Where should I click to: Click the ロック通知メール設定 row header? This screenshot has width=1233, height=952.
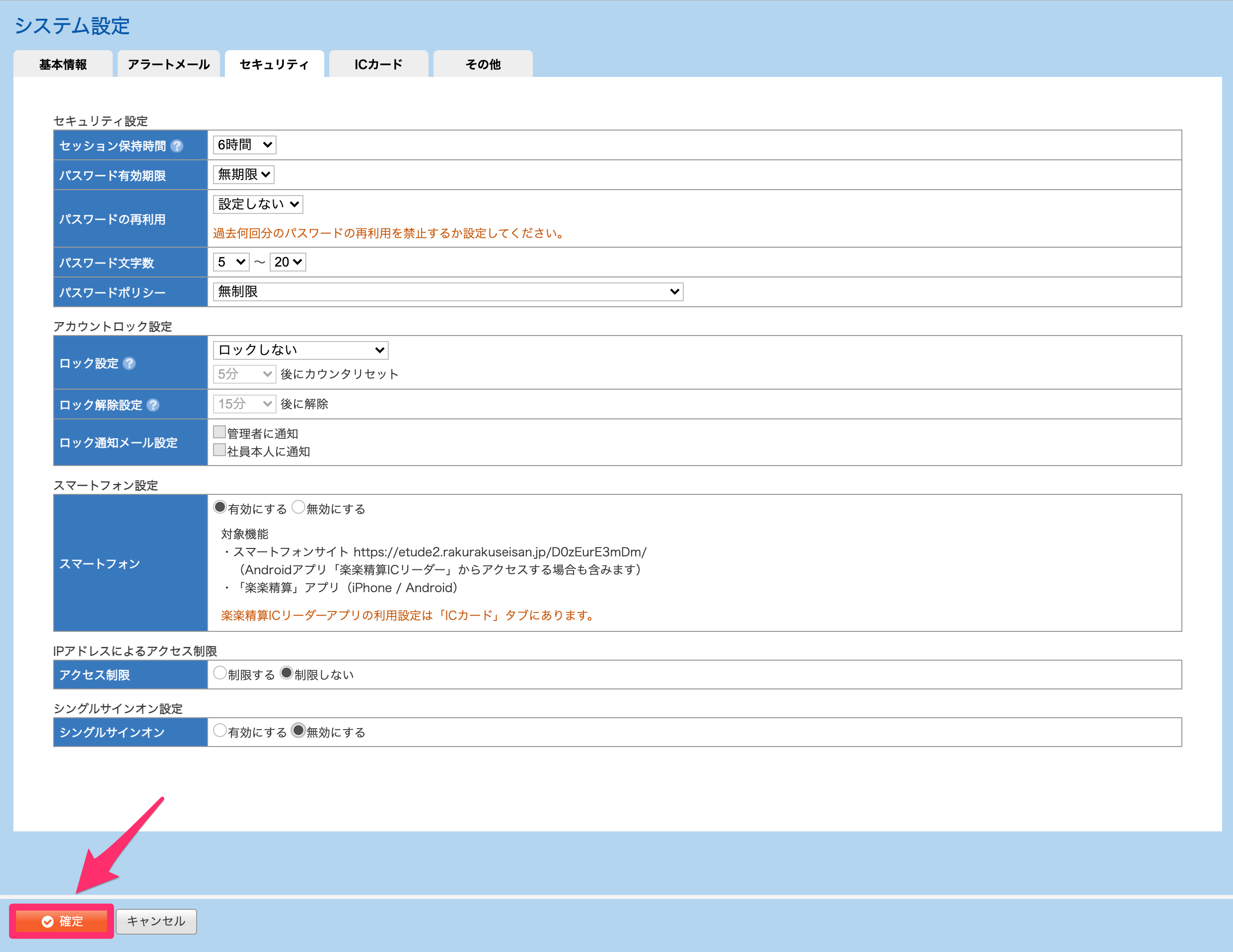[x=131, y=443]
